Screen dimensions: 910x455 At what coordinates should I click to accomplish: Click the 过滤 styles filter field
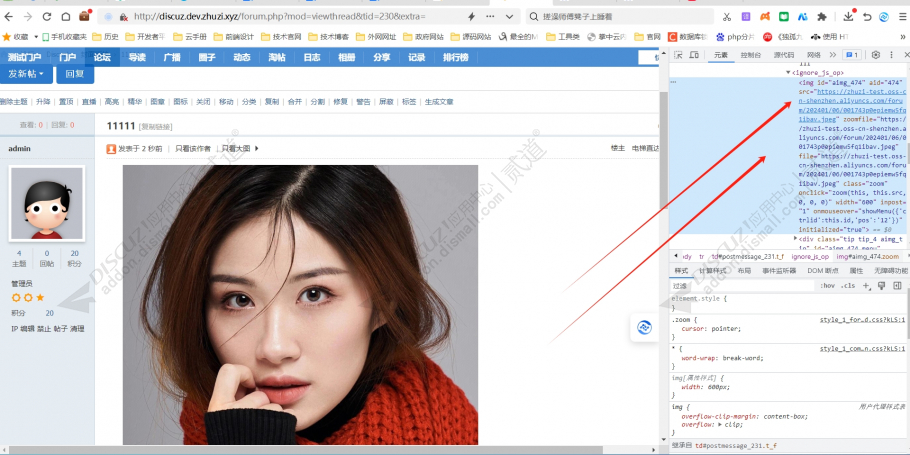click(x=743, y=286)
